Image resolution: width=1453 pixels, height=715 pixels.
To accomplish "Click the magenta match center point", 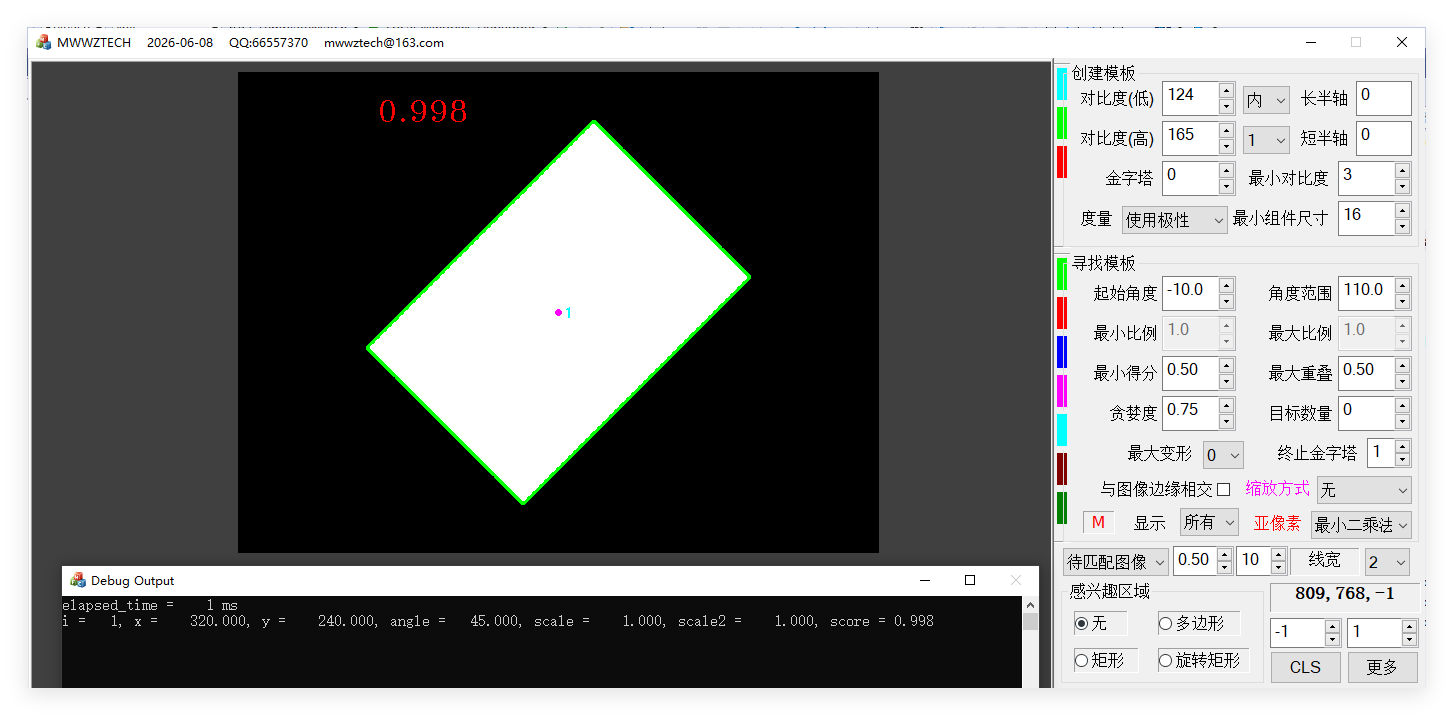I will tap(558, 313).
